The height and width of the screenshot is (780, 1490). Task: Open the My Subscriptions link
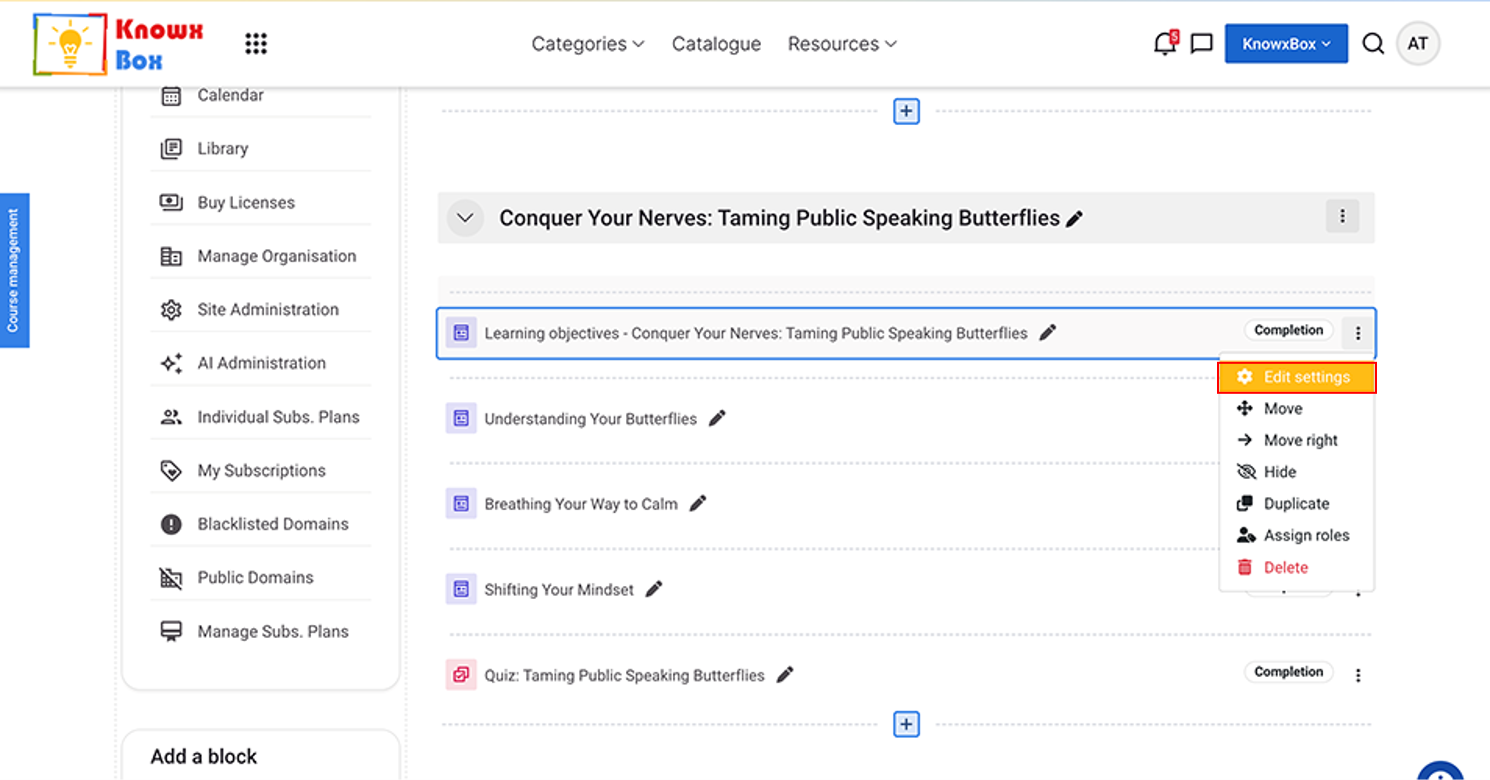[x=262, y=471]
